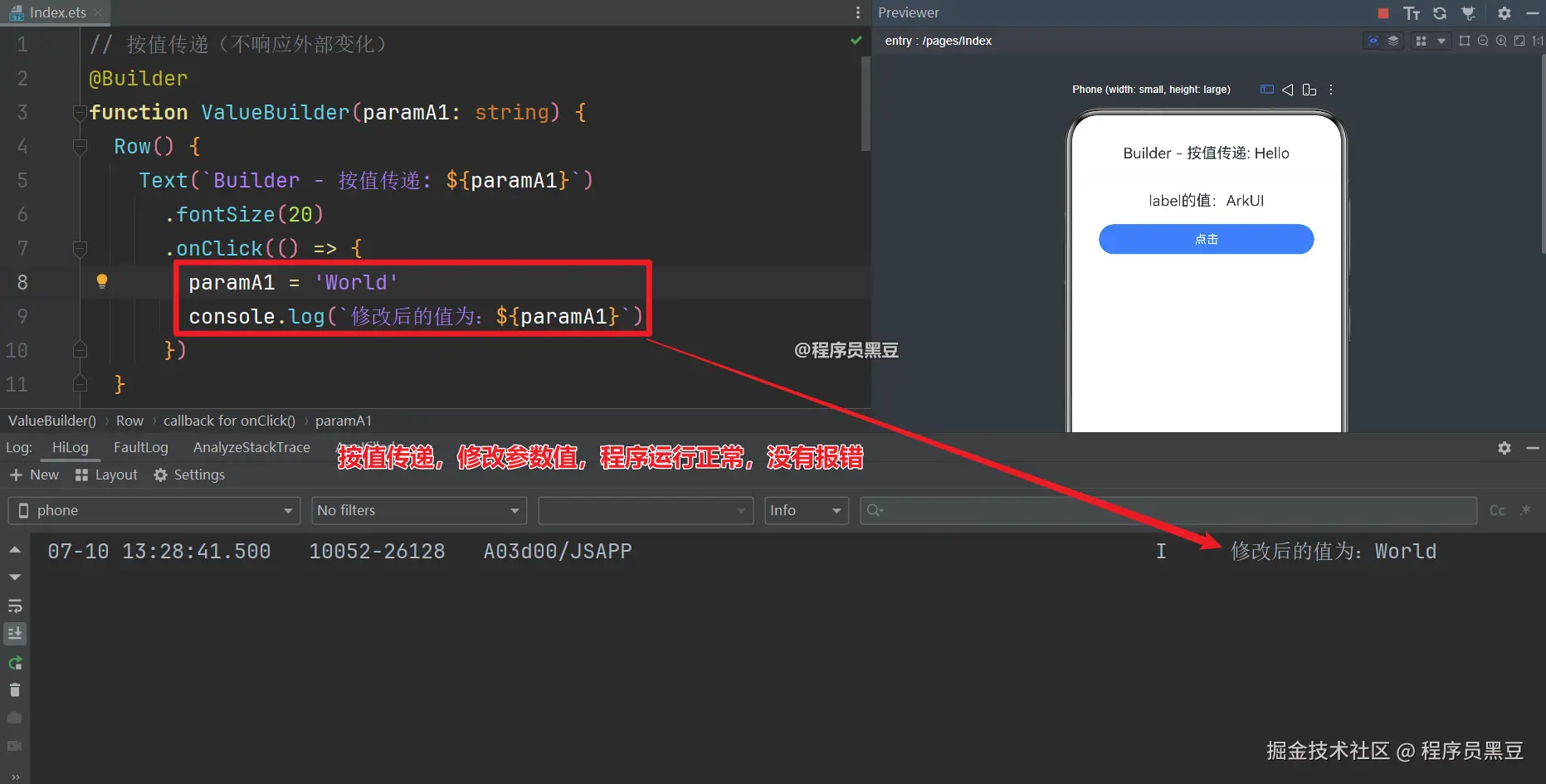This screenshot has height=784, width=1546.
Task: Open the Info log level dropdown
Action: pos(807,510)
